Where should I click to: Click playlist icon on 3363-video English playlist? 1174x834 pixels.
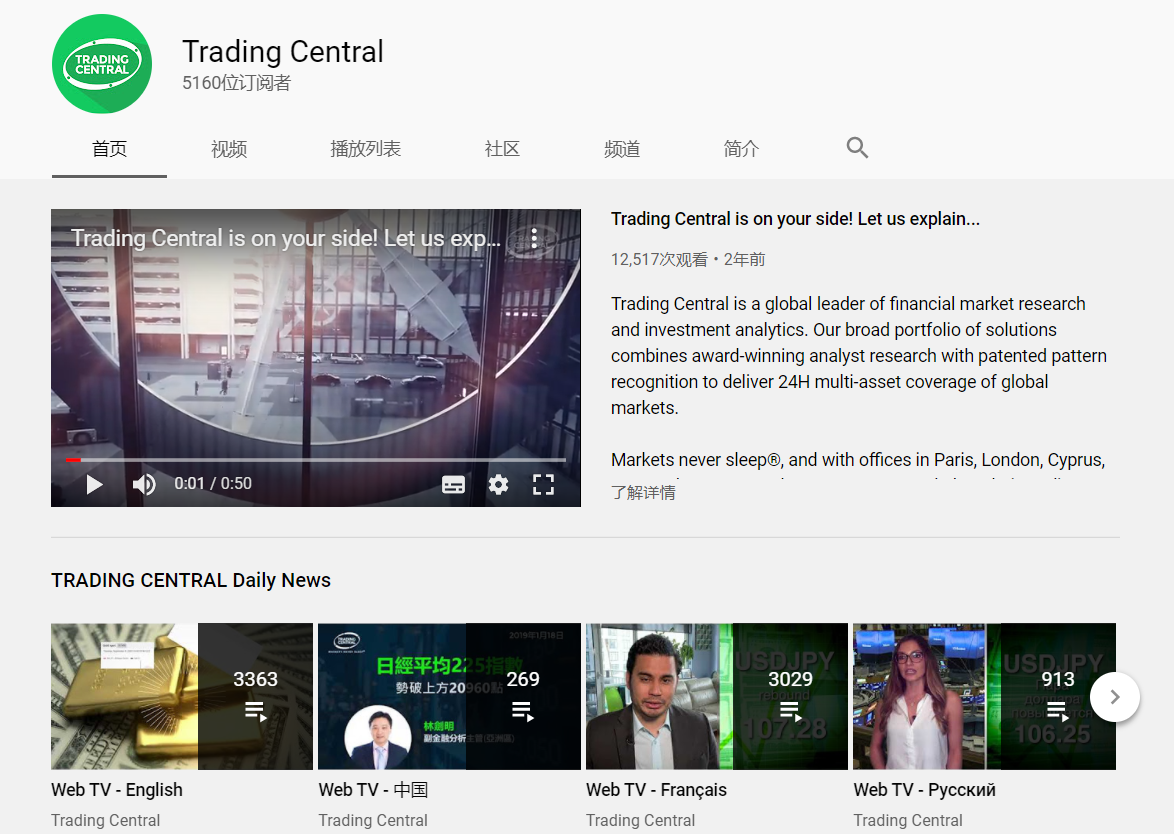(x=255, y=710)
